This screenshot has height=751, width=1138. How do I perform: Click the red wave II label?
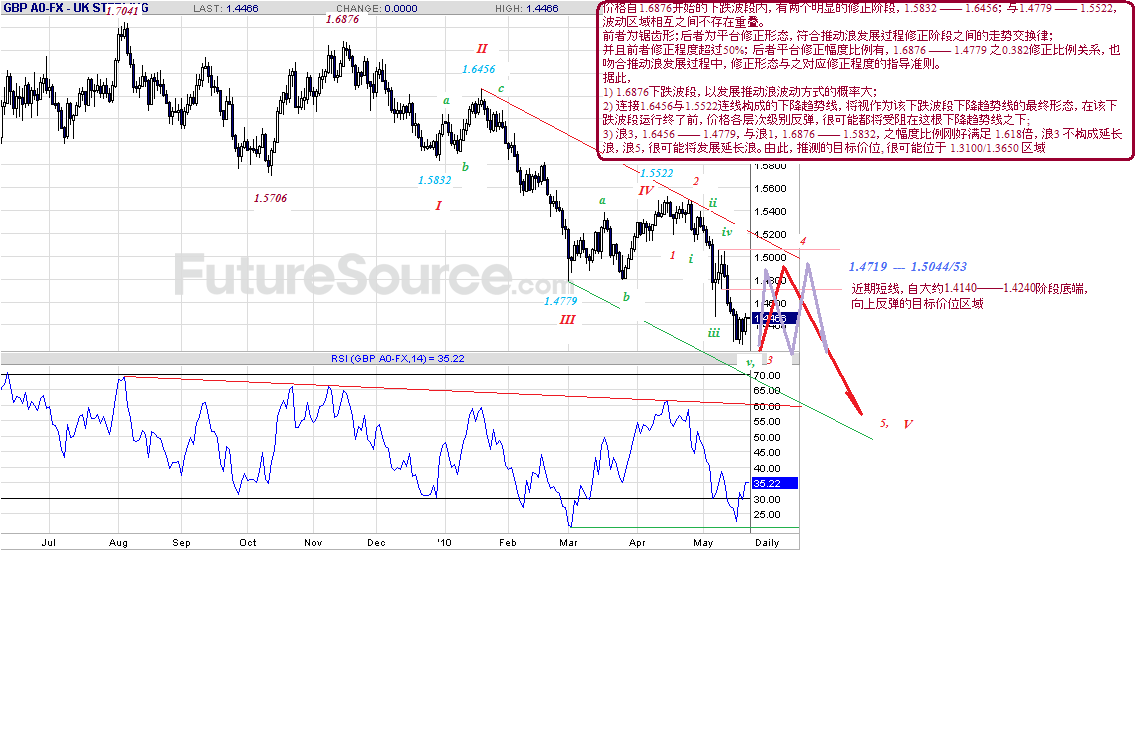(482, 49)
